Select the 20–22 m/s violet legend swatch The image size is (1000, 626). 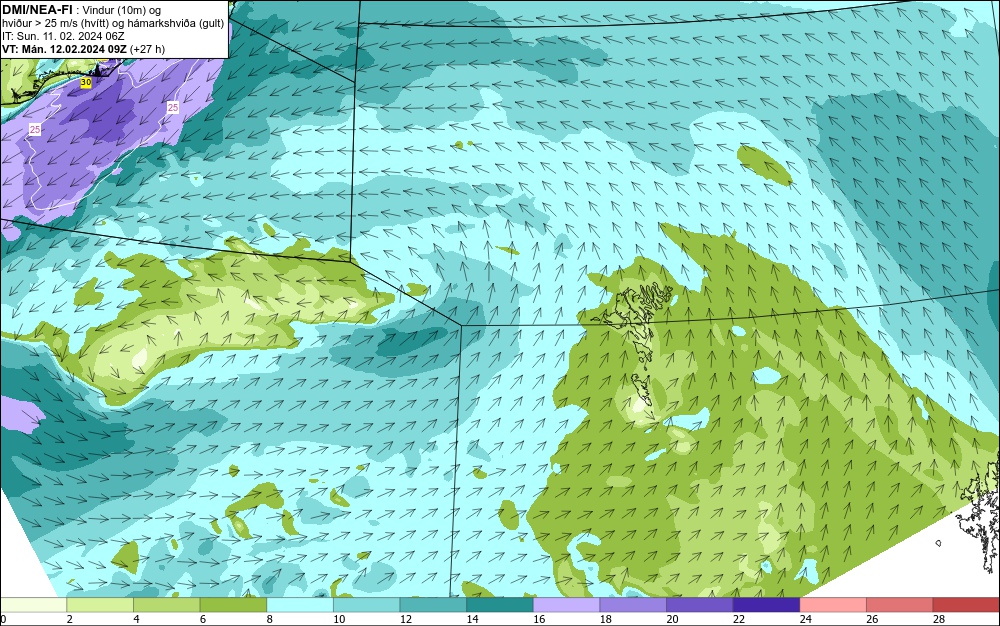point(700,605)
